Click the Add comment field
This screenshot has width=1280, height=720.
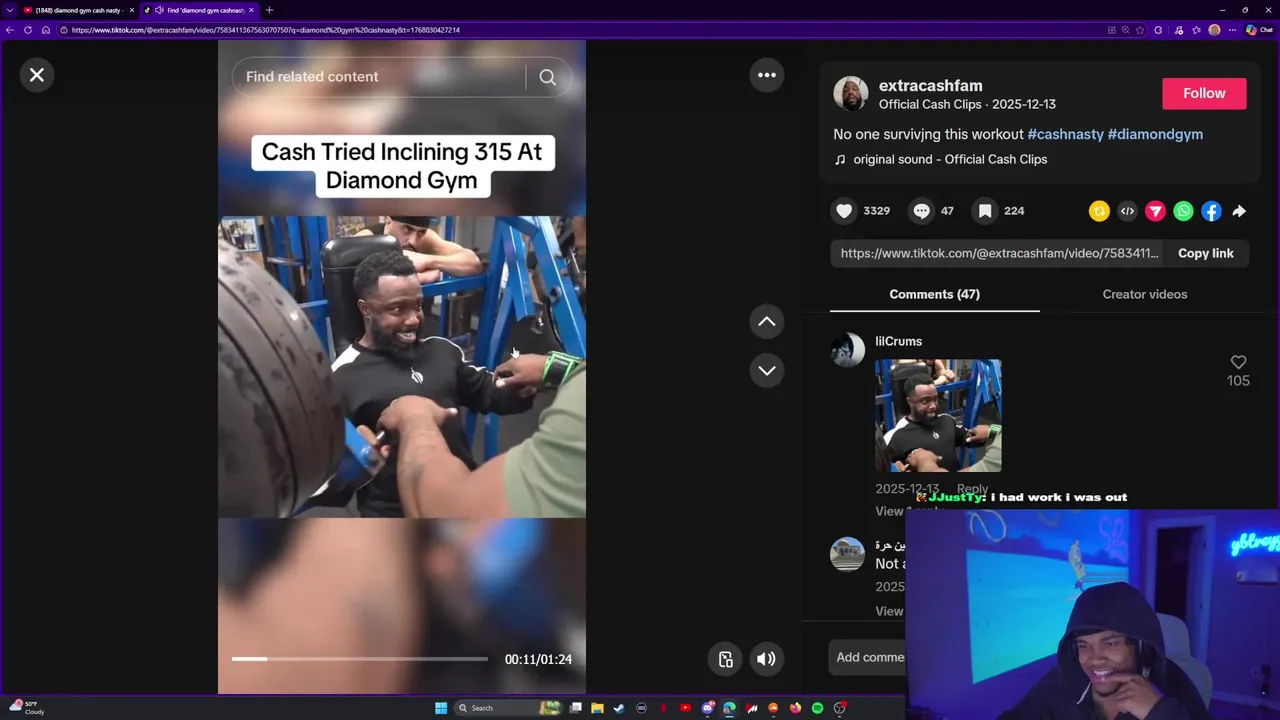click(x=870, y=657)
